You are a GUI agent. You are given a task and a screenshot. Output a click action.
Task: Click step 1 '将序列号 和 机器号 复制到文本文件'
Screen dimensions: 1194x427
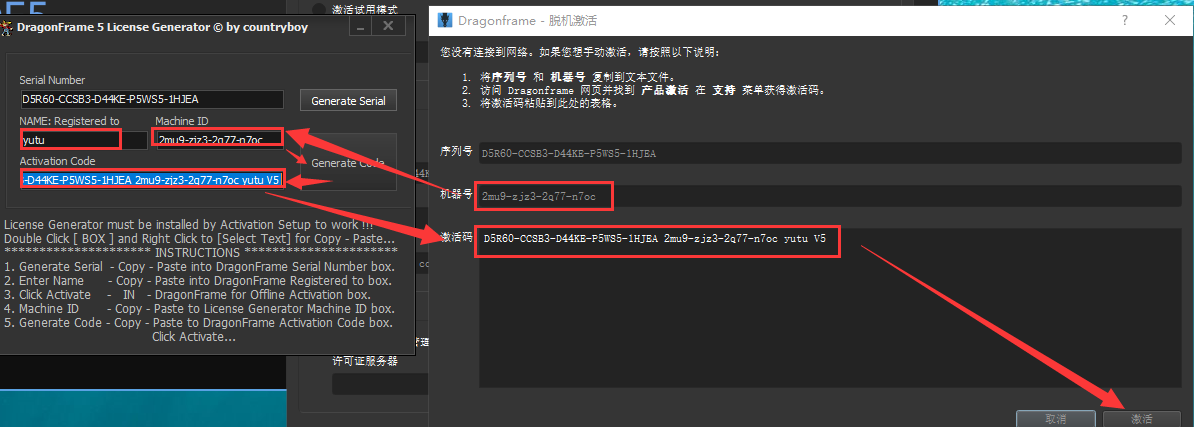(x=569, y=78)
